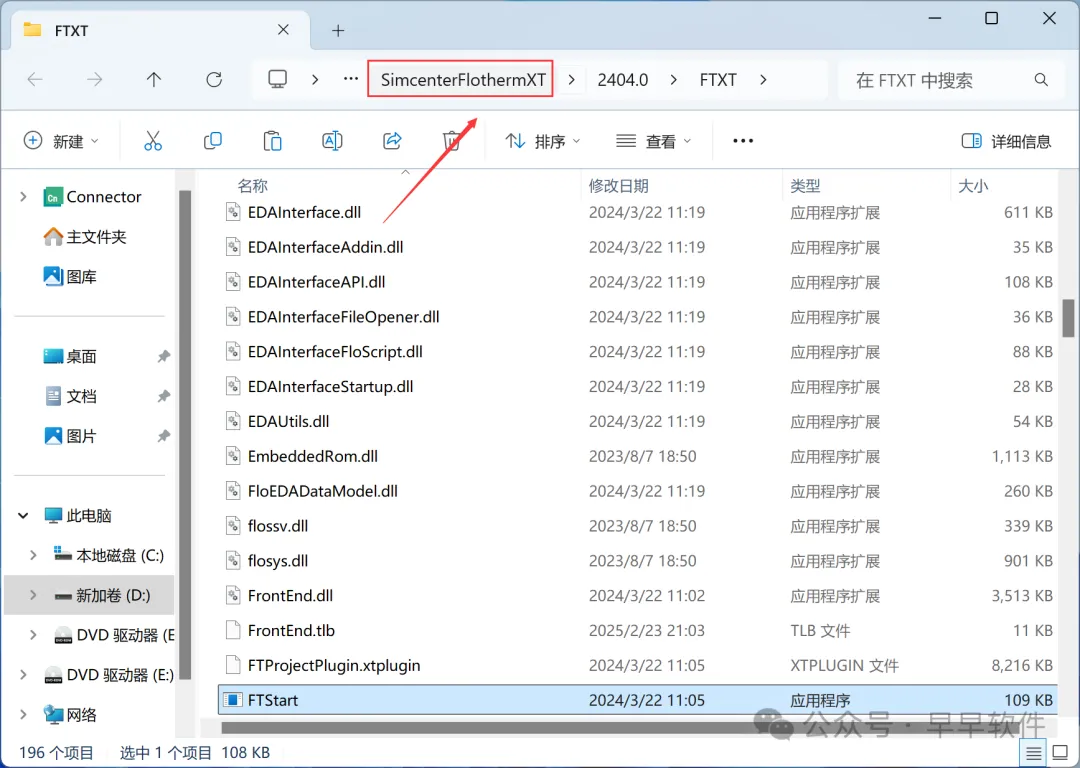Viewport: 1080px width, 768px height.
Task: Click the Forward navigation arrow
Action: click(x=94, y=80)
